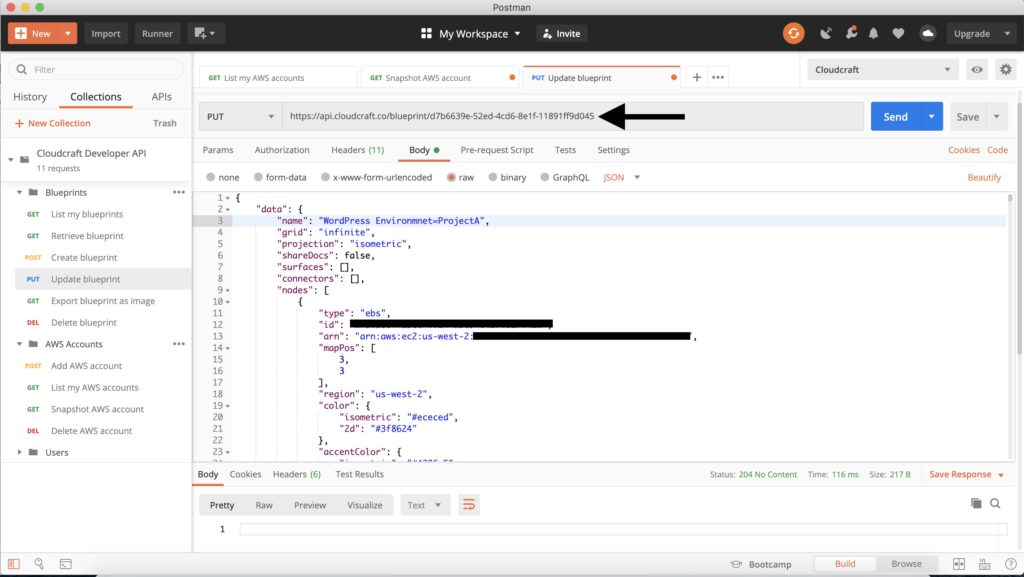Open the Capture requests satellite icon
The height and width of the screenshot is (577, 1024).
pyautogui.click(x=823, y=33)
